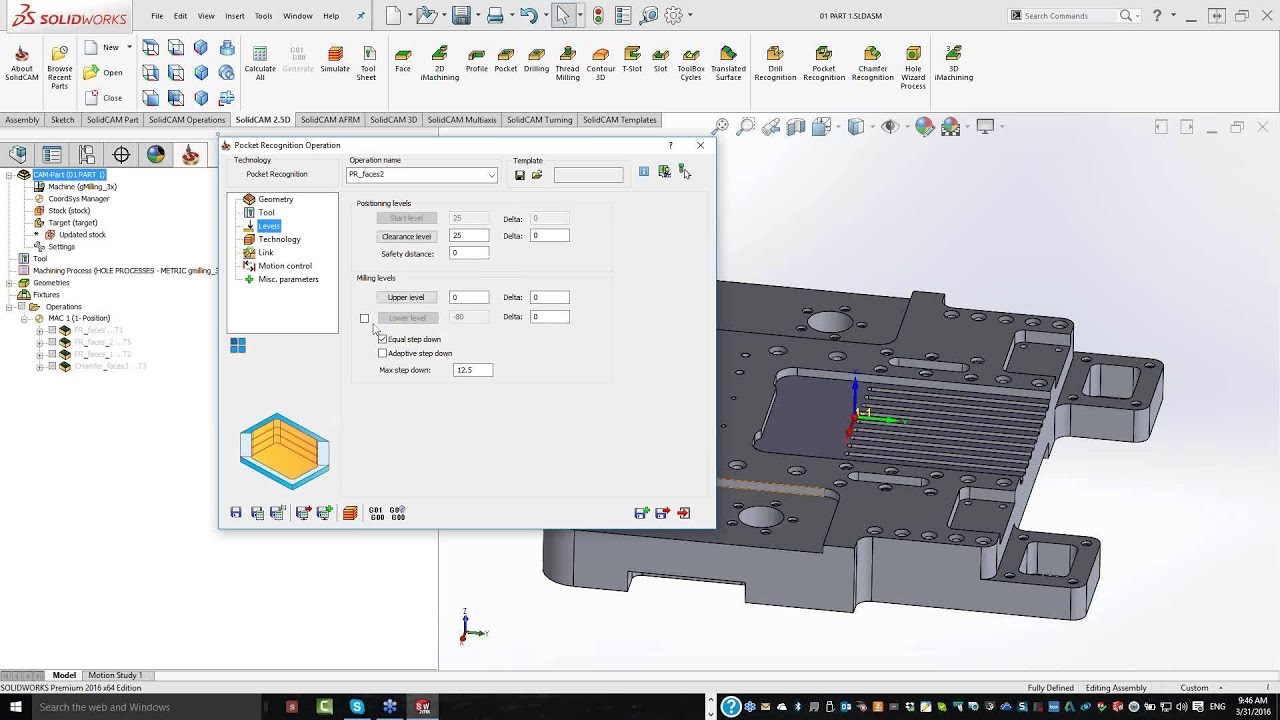
Task: Toggle checkbox of Operations node
Action: pyautogui.click(x=21, y=307)
